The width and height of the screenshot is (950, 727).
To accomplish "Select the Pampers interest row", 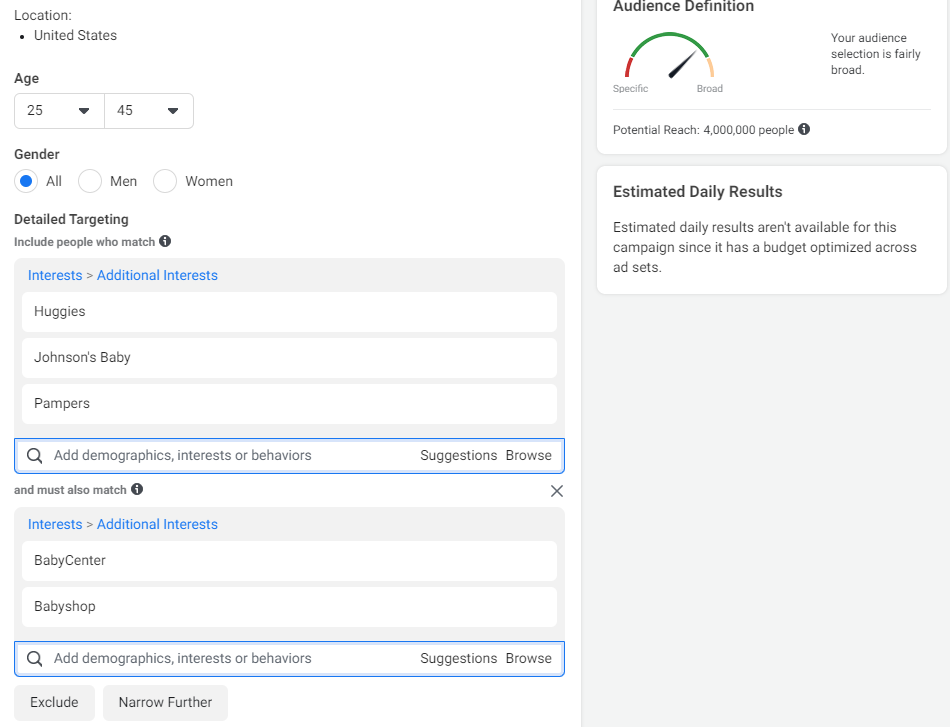I will click(x=289, y=403).
